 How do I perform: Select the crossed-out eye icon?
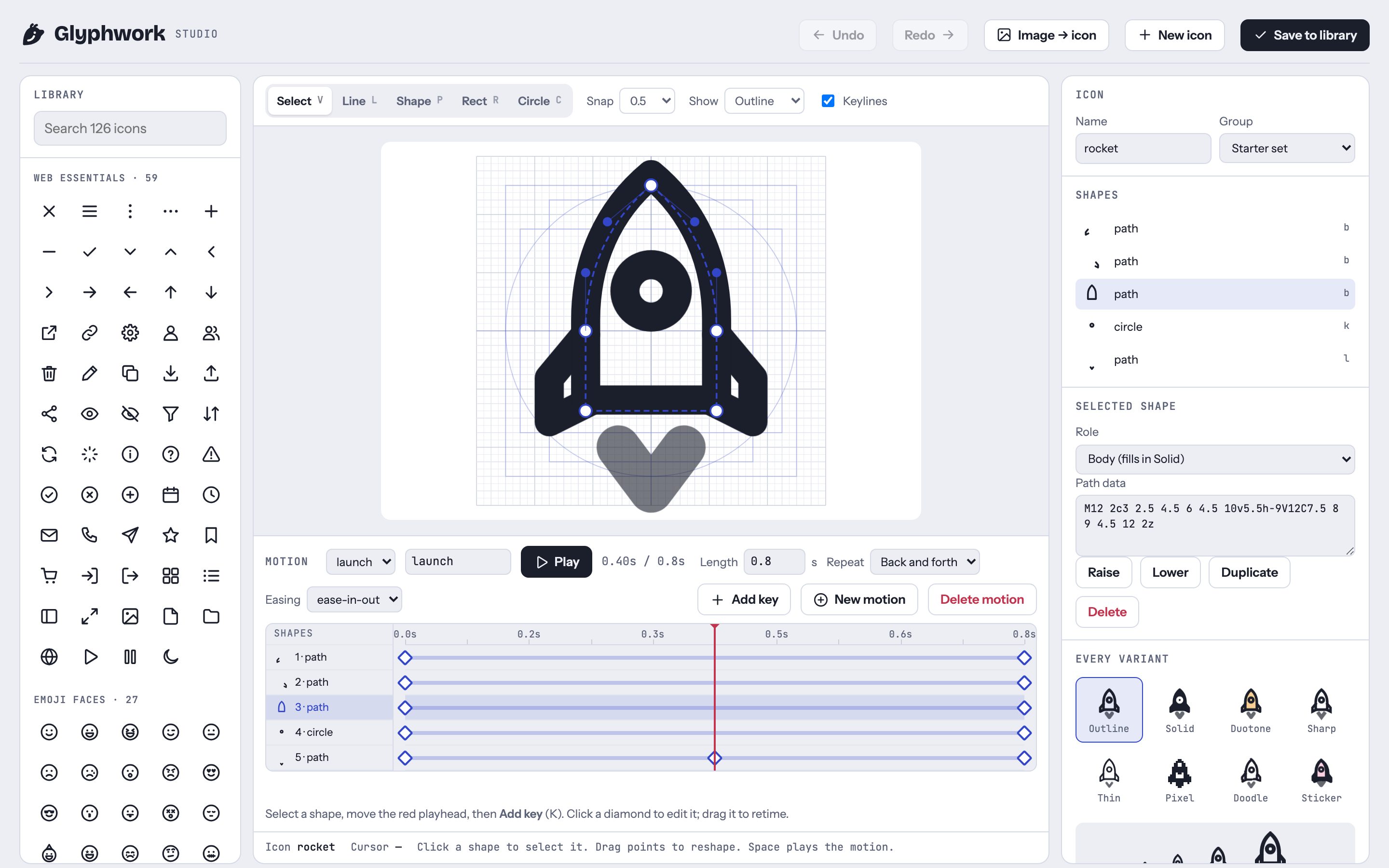(x=130, y=414)
